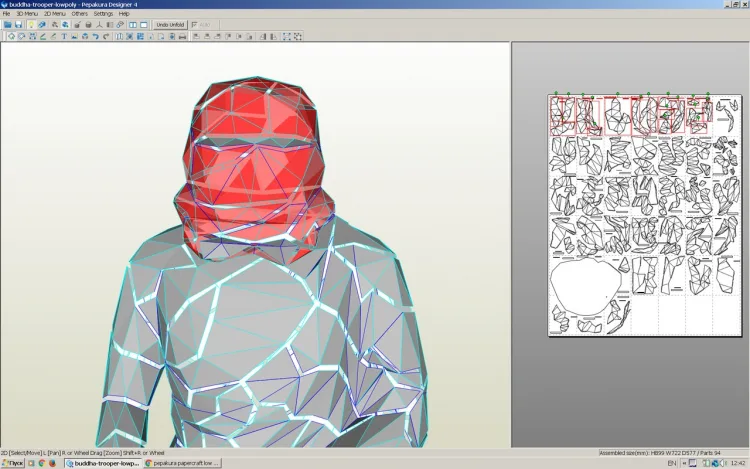Expand the Others menu

(79, 14)
